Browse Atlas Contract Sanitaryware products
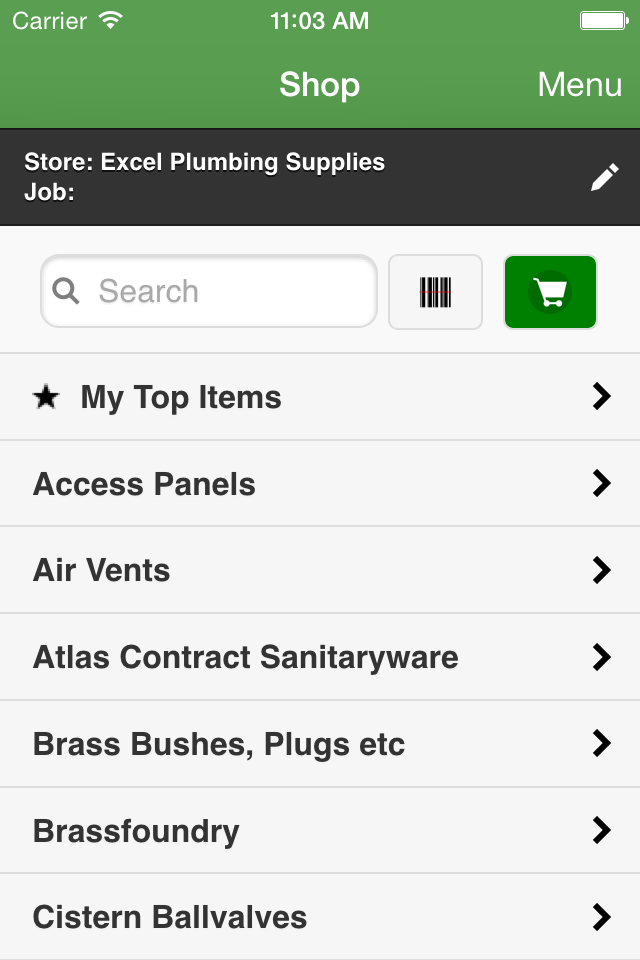Image resolution: width=640 pixels, height=960 pixels. pyautogui.click(x=320, y=657)
